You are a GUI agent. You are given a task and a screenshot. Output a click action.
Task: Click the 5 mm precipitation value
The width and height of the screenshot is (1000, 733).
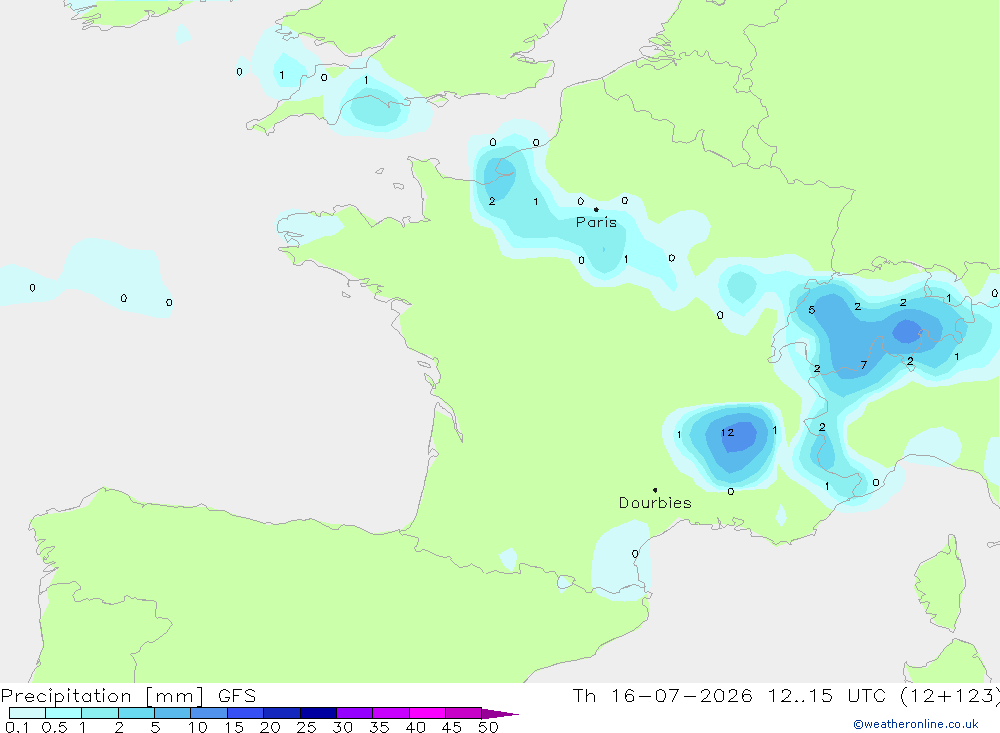[x=812, y=310]
